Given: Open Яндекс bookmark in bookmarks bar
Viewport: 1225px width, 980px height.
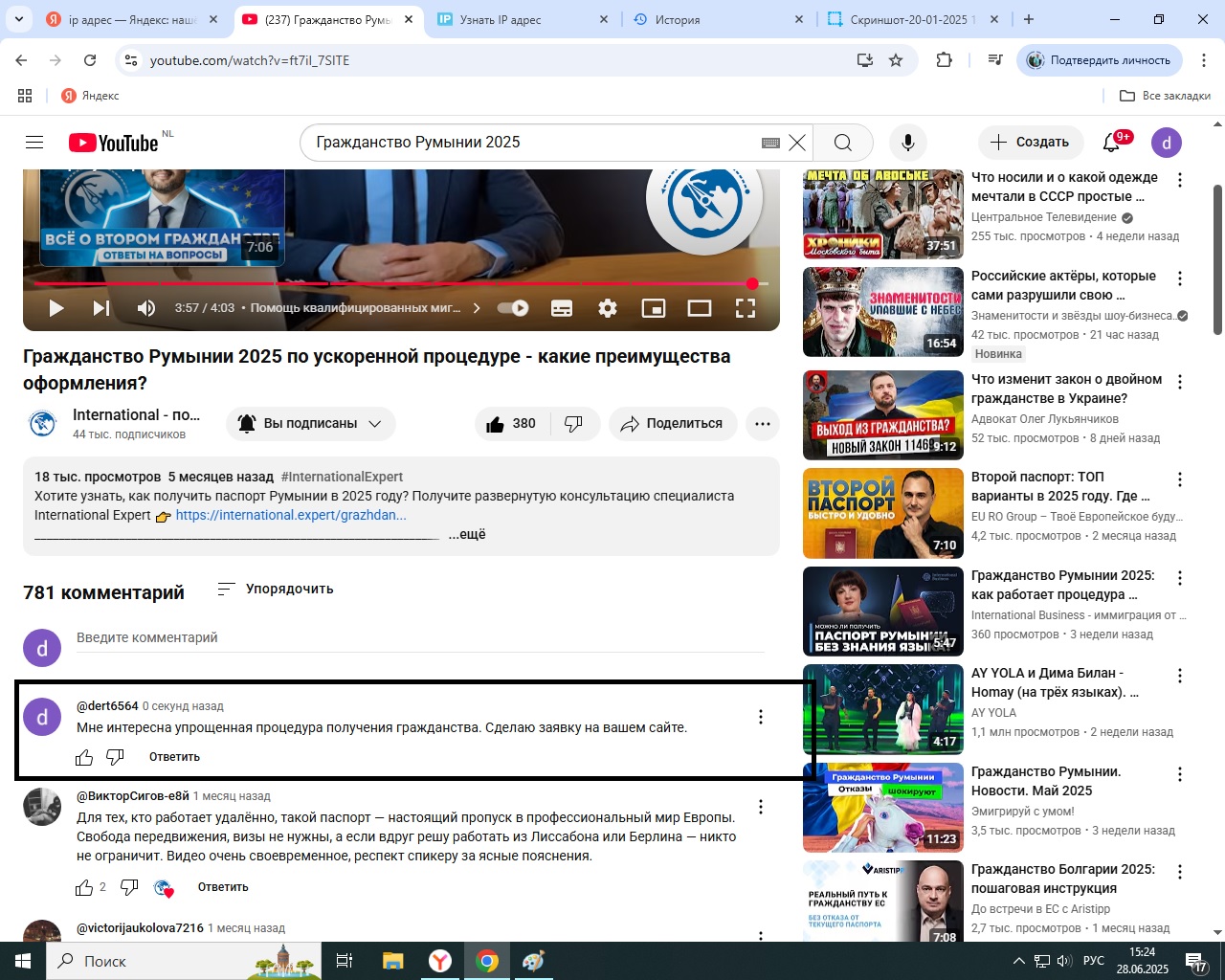Looking at the screenshot, I should tap(90, 96).
